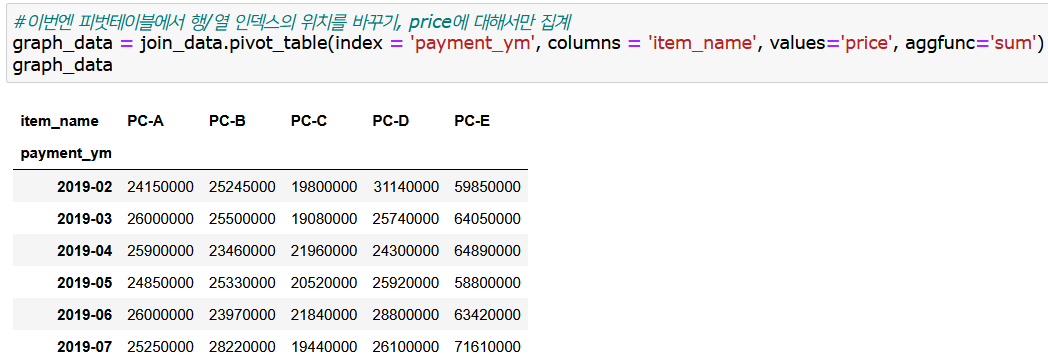Click the value 64890000 in PC-E

[487, 250]
